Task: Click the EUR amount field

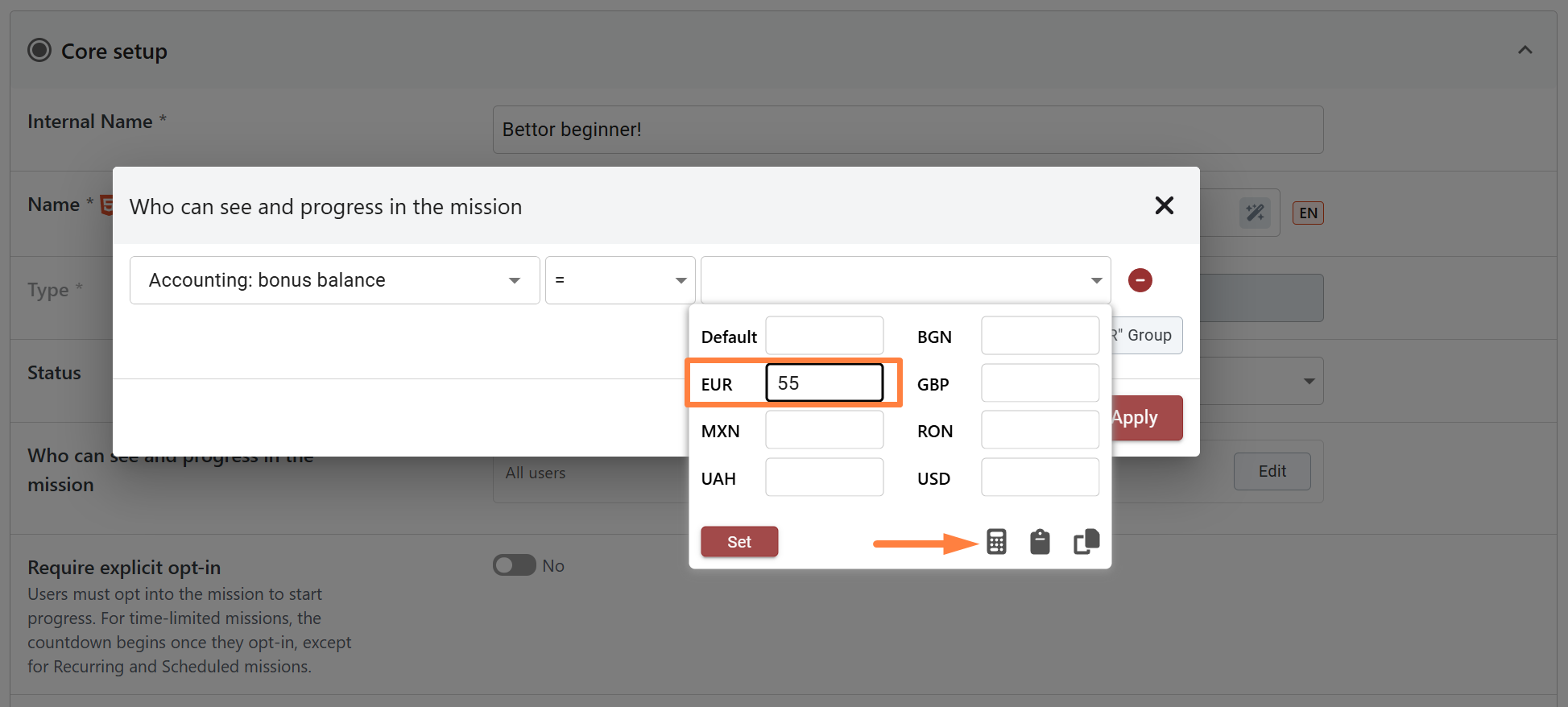Action: (824, 383)
